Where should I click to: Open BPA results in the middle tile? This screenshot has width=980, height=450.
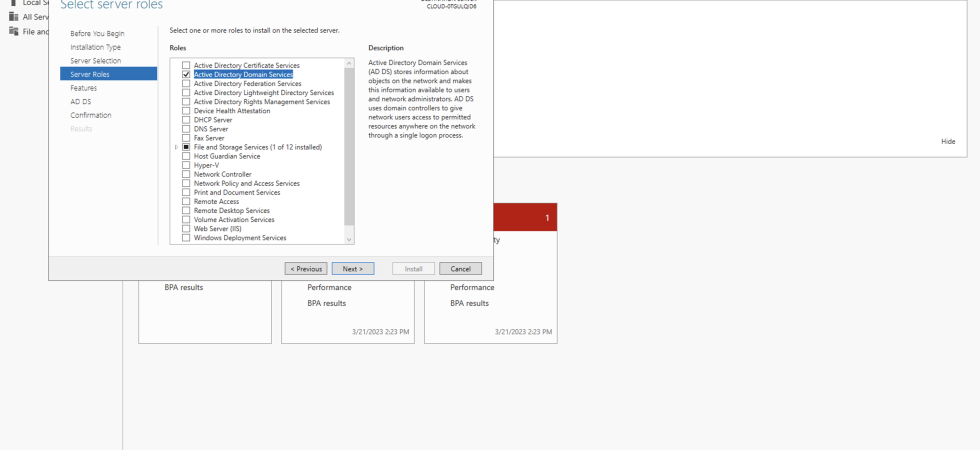coord(326,303)
